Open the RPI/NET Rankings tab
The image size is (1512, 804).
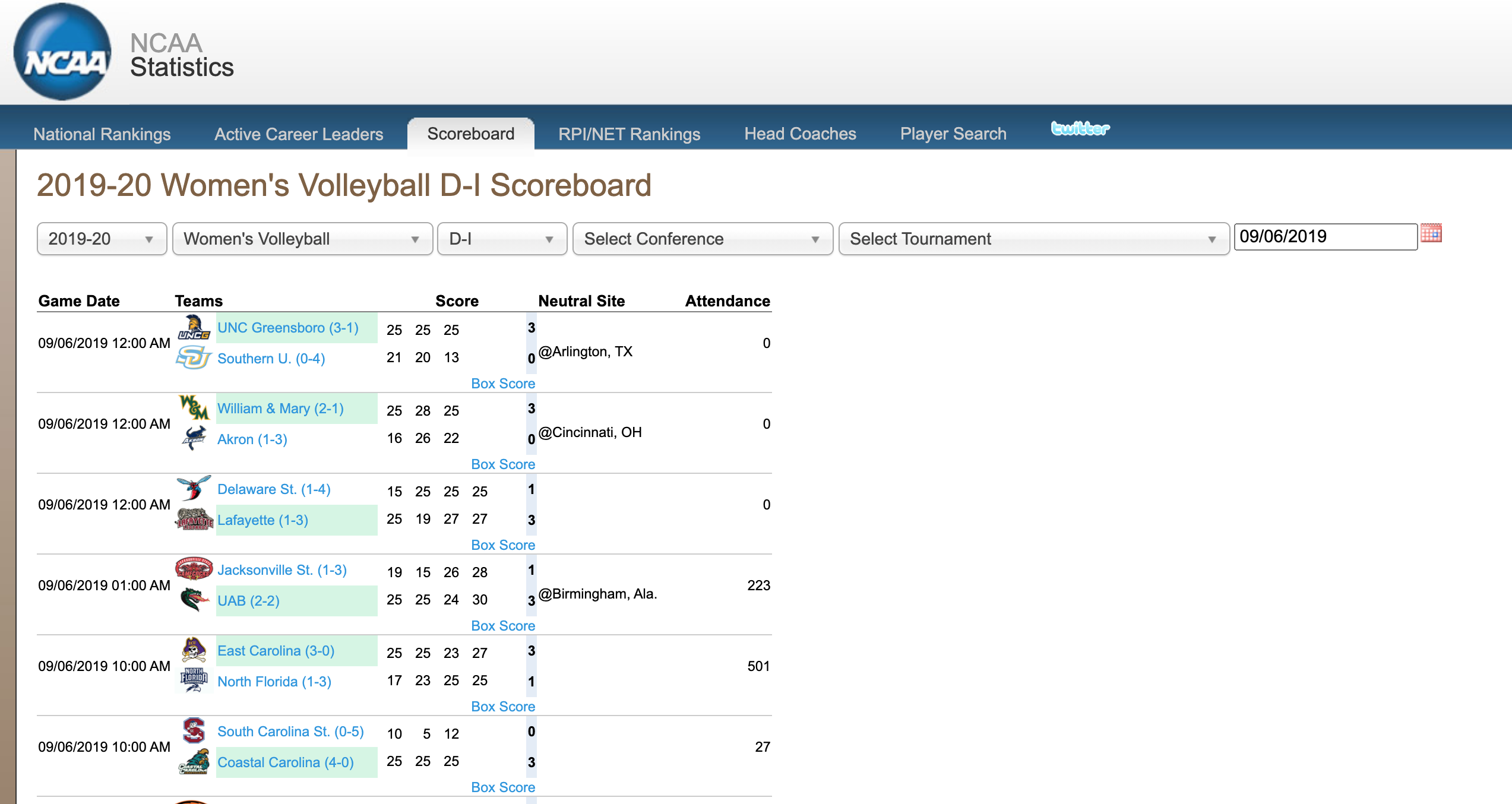click(x=629, y=134)
